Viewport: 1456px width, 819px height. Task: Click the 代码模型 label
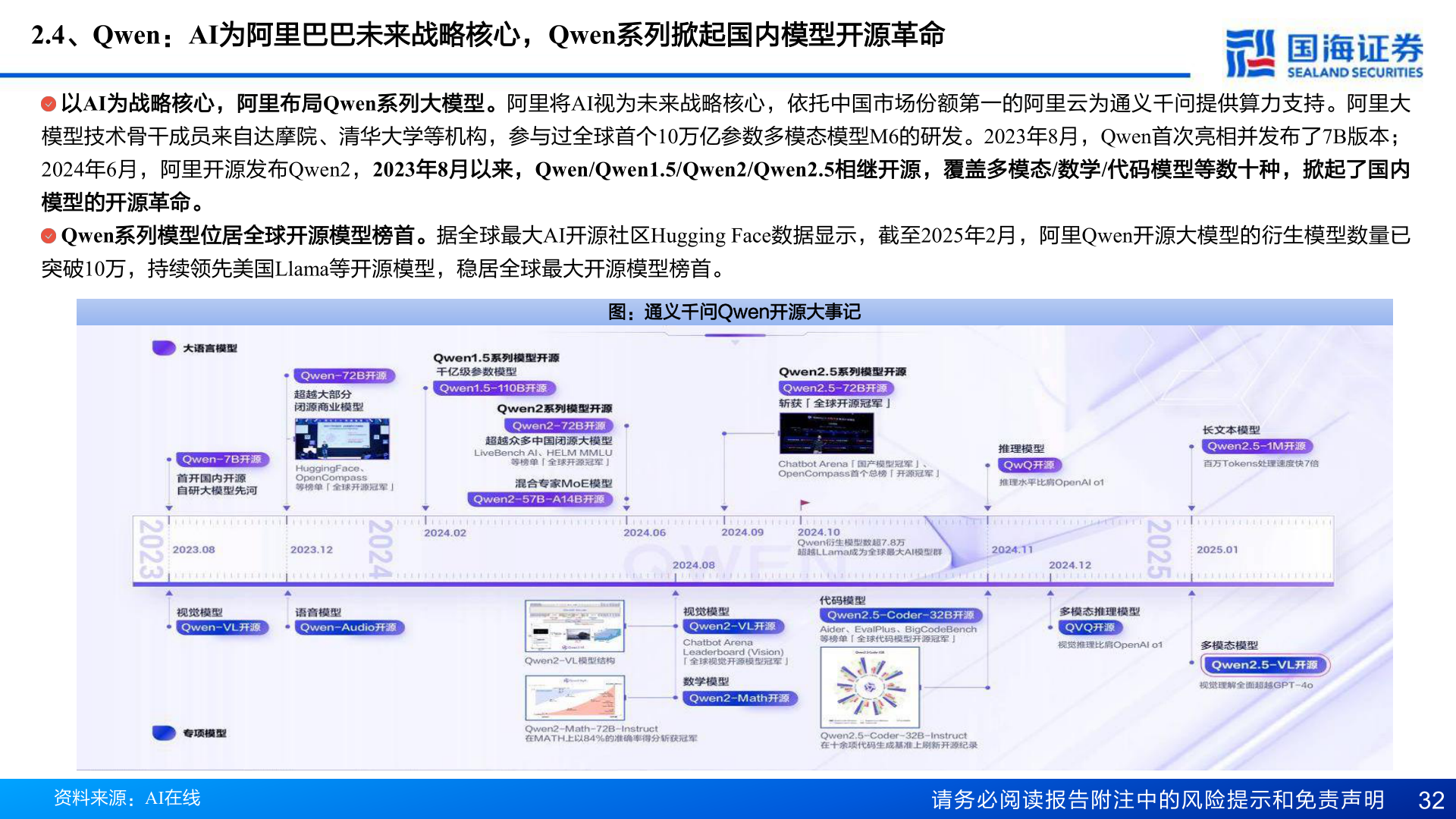click(x=843, y=600)
